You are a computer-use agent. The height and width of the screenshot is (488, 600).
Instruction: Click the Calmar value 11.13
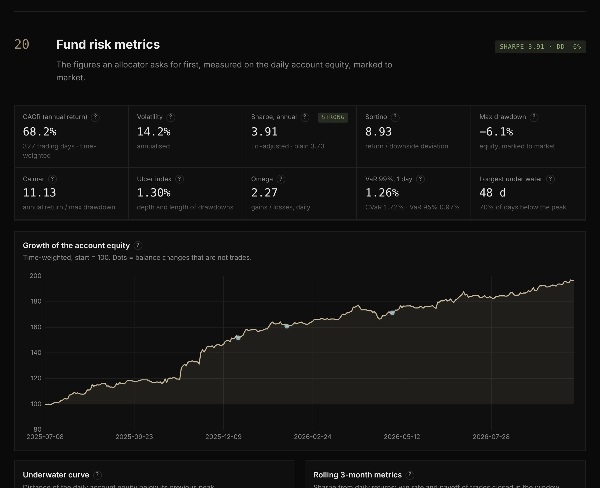click(39, 193)
